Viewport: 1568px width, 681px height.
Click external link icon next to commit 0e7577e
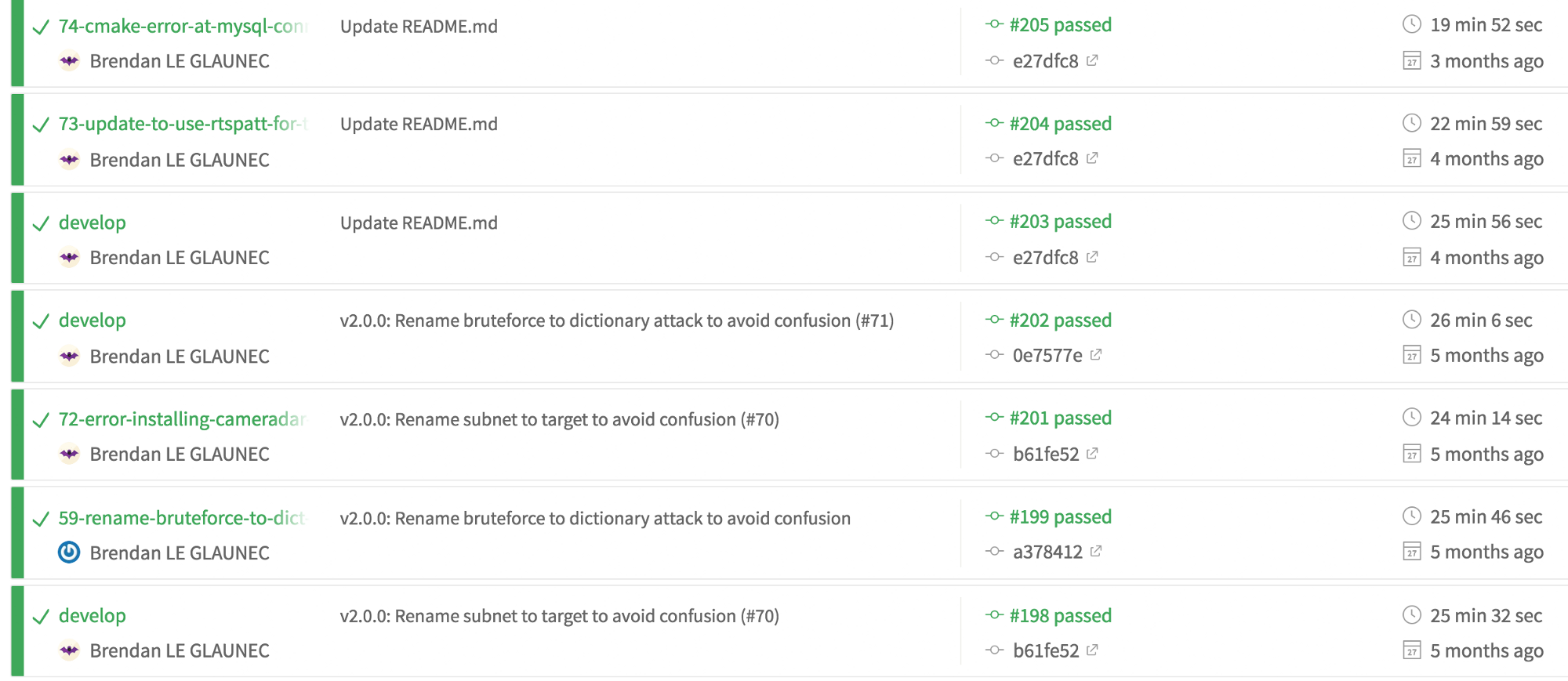(1096, 355)
